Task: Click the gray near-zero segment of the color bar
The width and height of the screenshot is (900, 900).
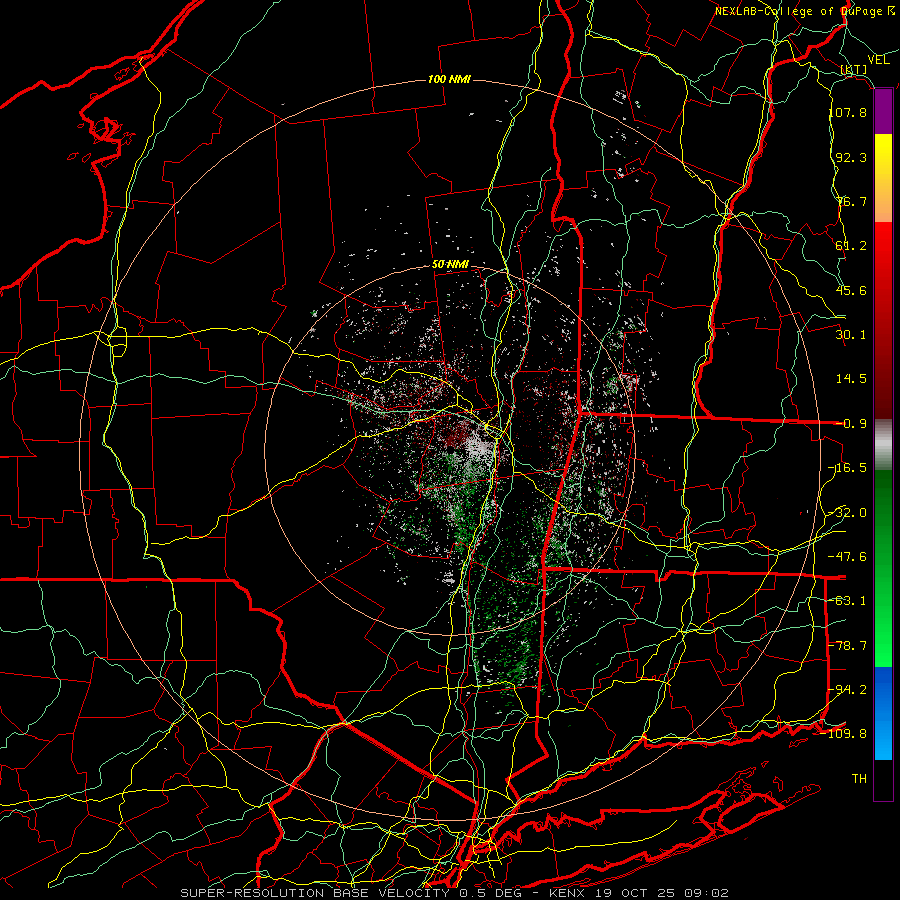Action: [883, 445]
